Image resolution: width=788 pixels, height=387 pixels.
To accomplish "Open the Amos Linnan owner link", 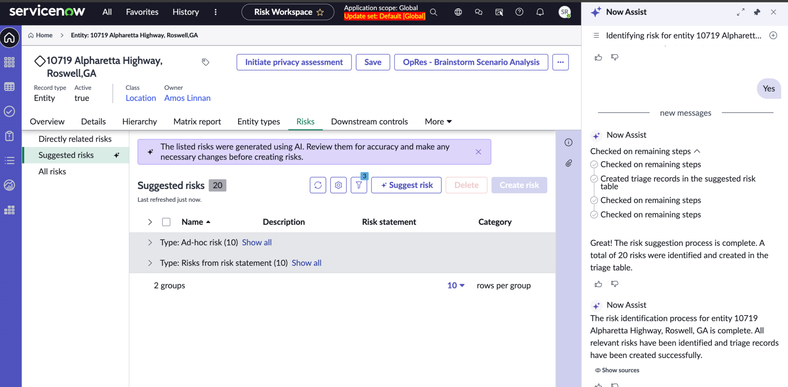I will click(x=187, y=98).
